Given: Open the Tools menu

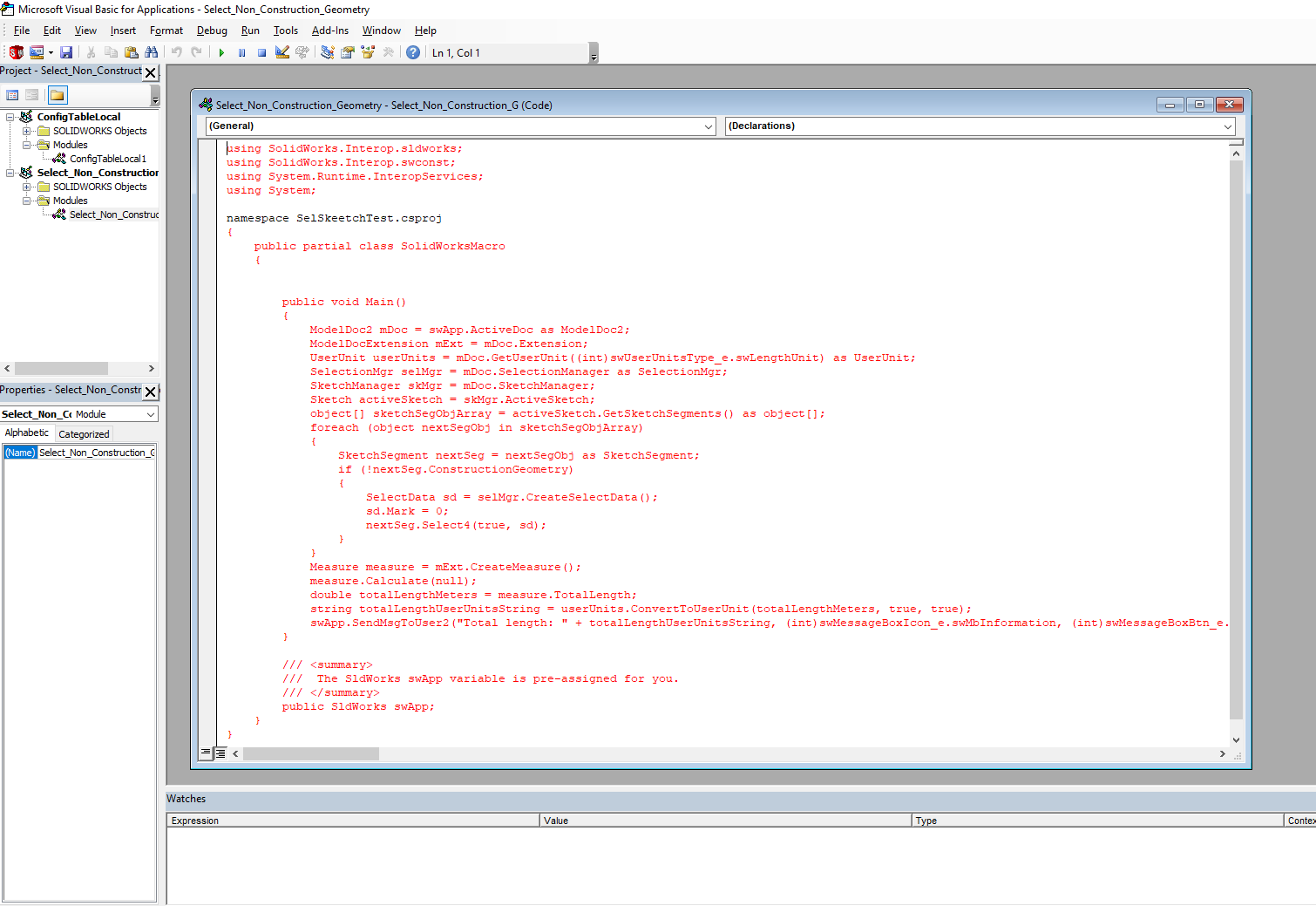Looking at the screenshot, I should point(286,31).
